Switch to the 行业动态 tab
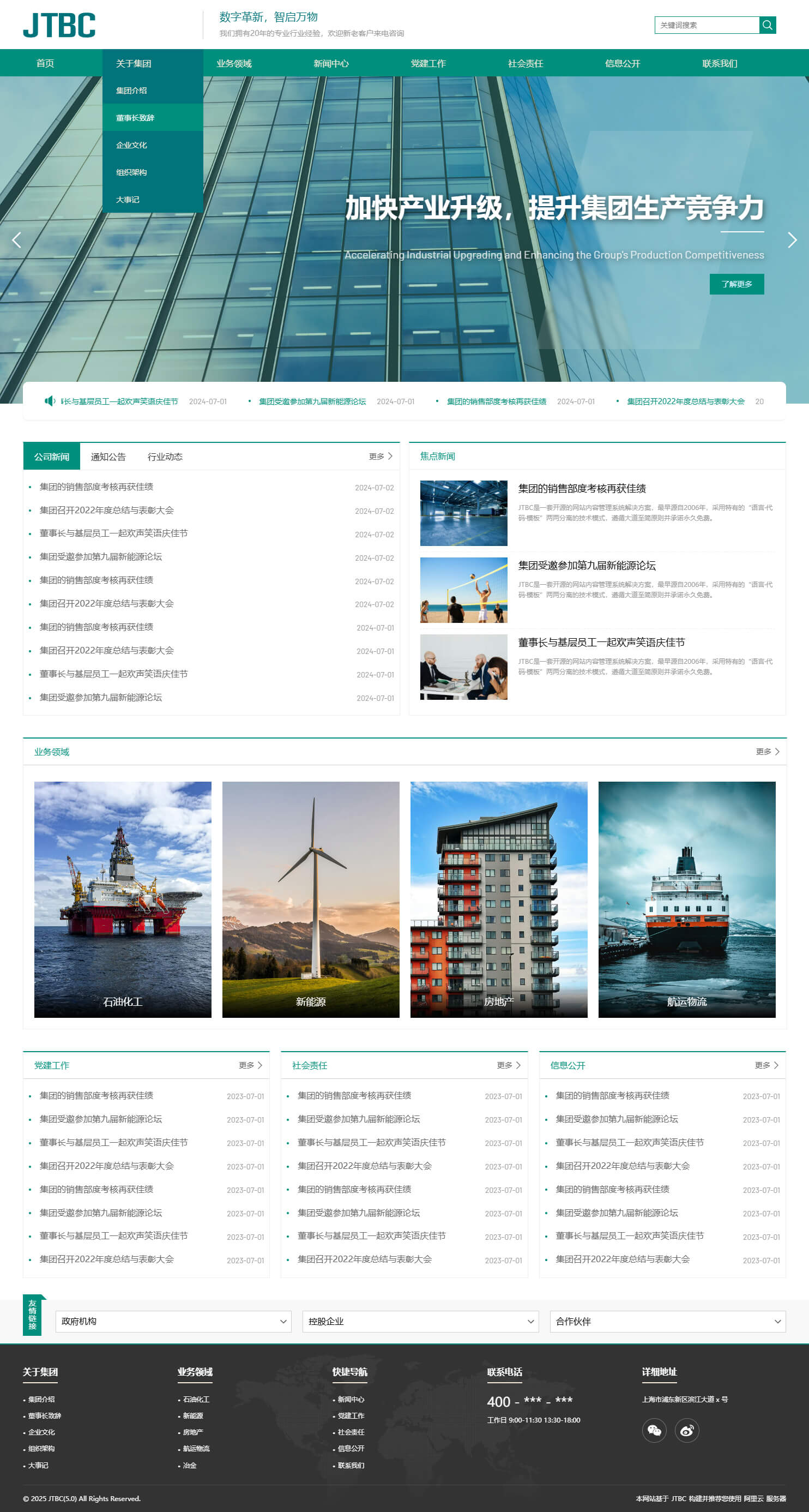The height and width of the screenshot is (1512, 809). [165, 457]
